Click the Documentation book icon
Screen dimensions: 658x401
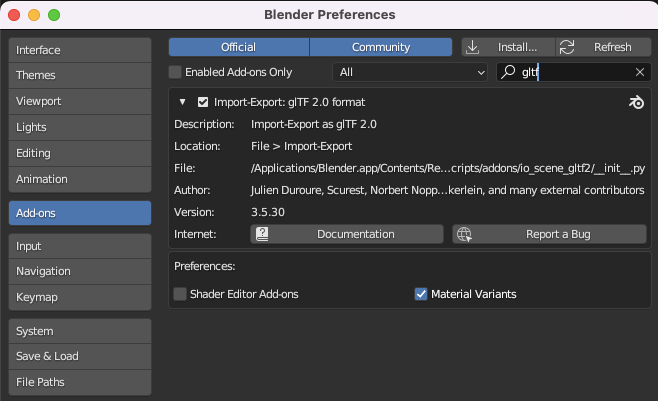(262, 234)
